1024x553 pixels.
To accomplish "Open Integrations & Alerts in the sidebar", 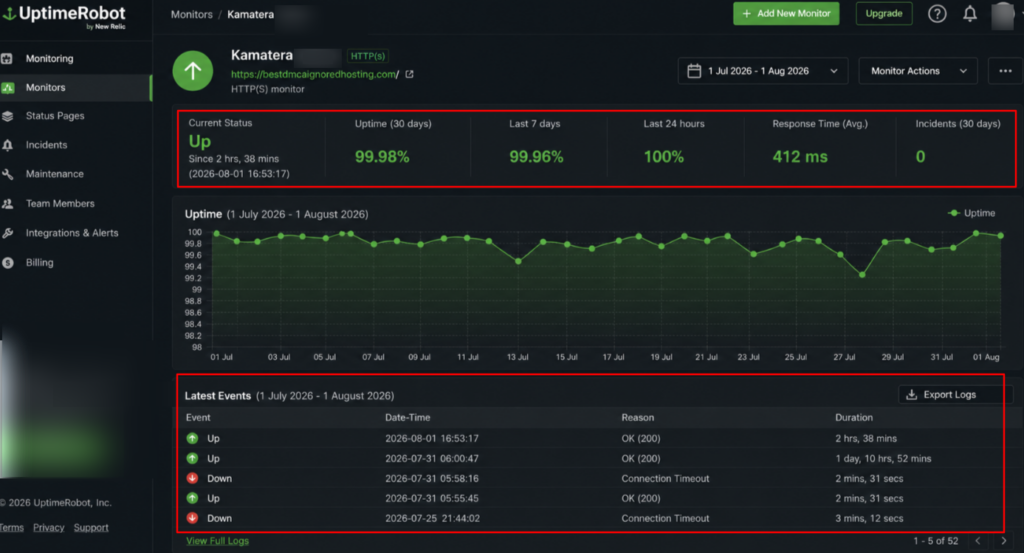I will (72, 233).
